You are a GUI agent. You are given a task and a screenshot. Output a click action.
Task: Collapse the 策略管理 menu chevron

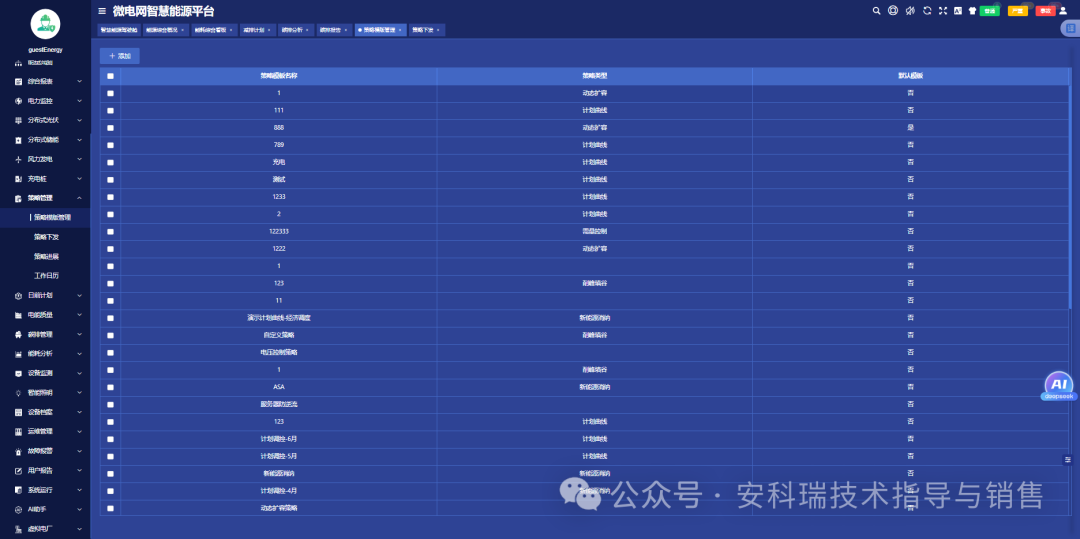point(79,198)
